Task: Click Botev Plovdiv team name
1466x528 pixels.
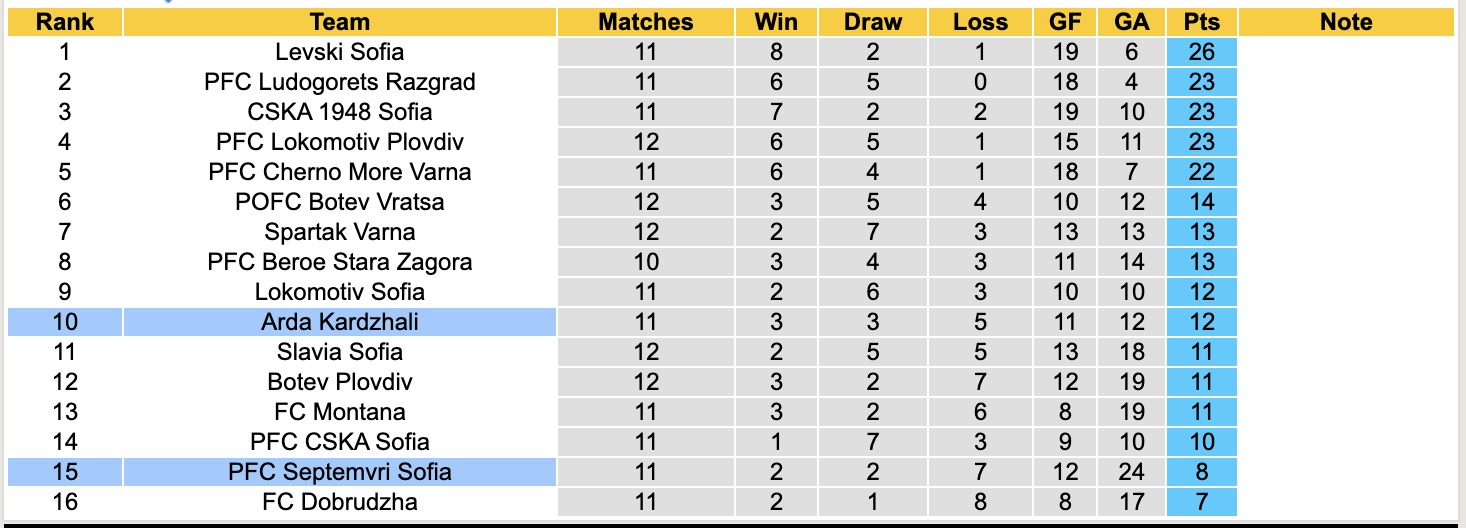Action: pos(340,382)
